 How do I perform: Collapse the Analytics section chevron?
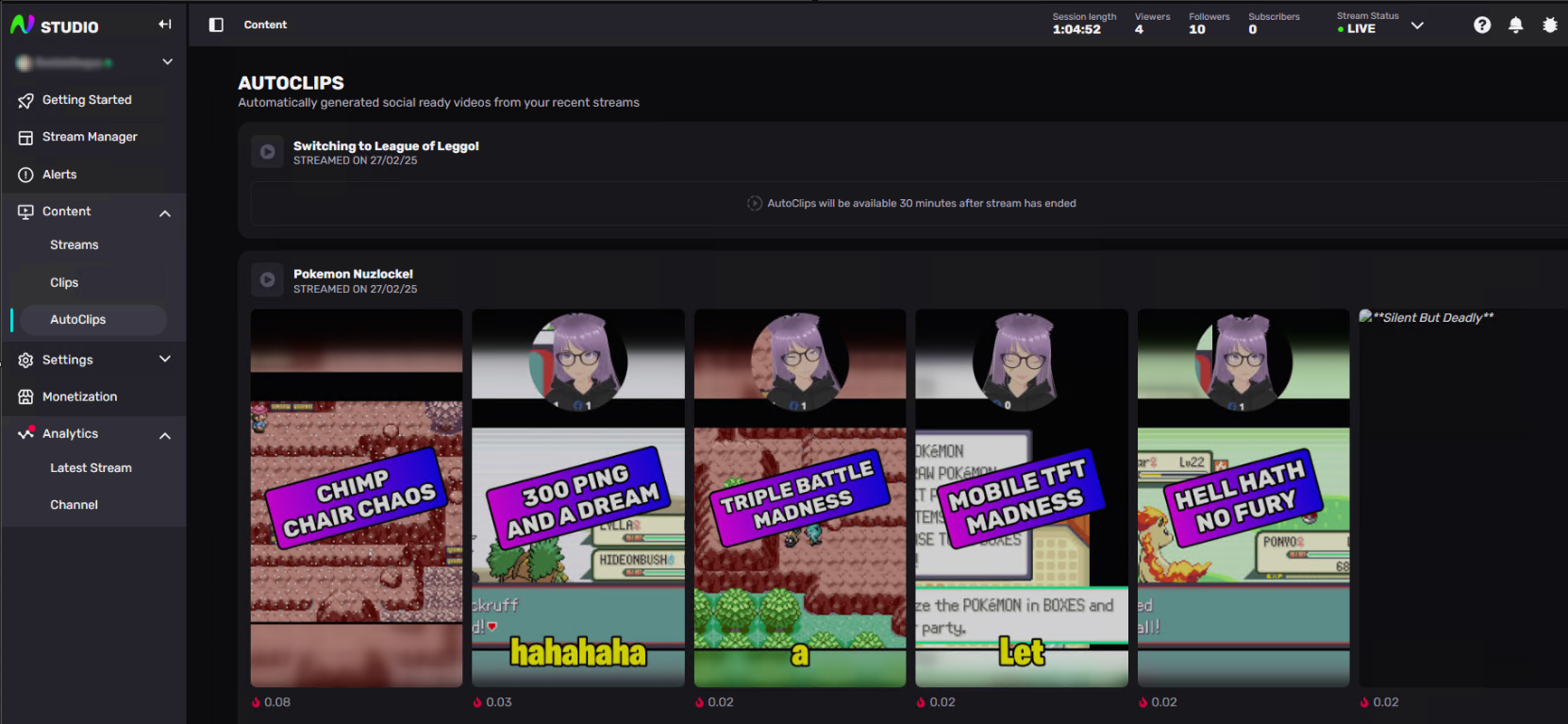click(x=165, y=435)
